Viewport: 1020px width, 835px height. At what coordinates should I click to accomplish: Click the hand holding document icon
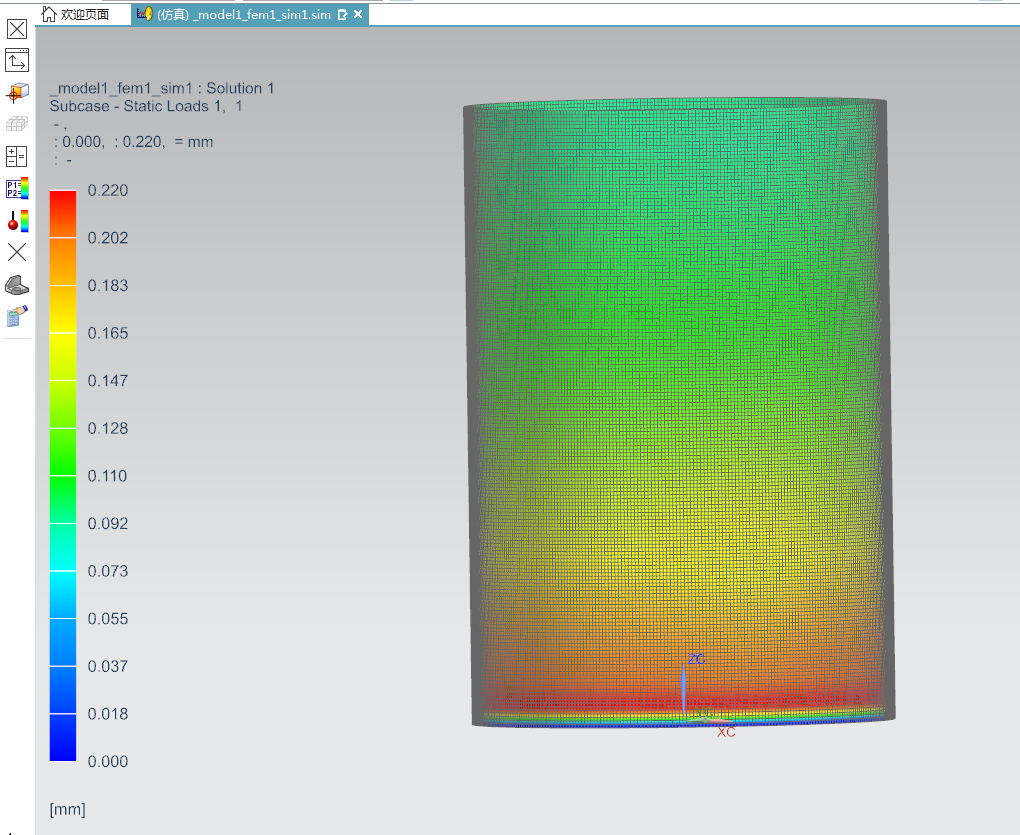(x=17, y=317)
